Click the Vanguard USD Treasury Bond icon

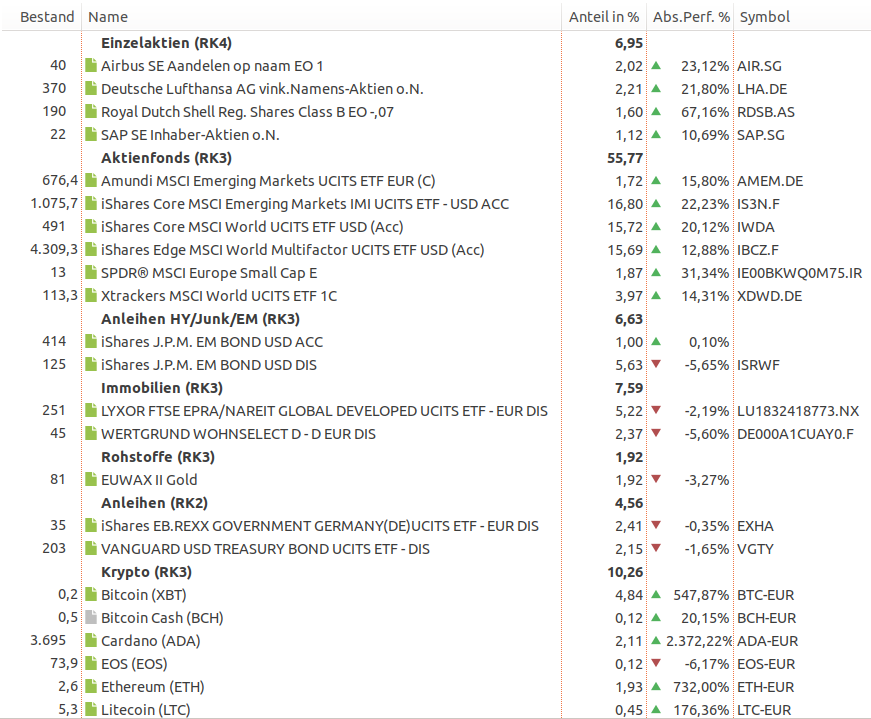tap(91, 548)
